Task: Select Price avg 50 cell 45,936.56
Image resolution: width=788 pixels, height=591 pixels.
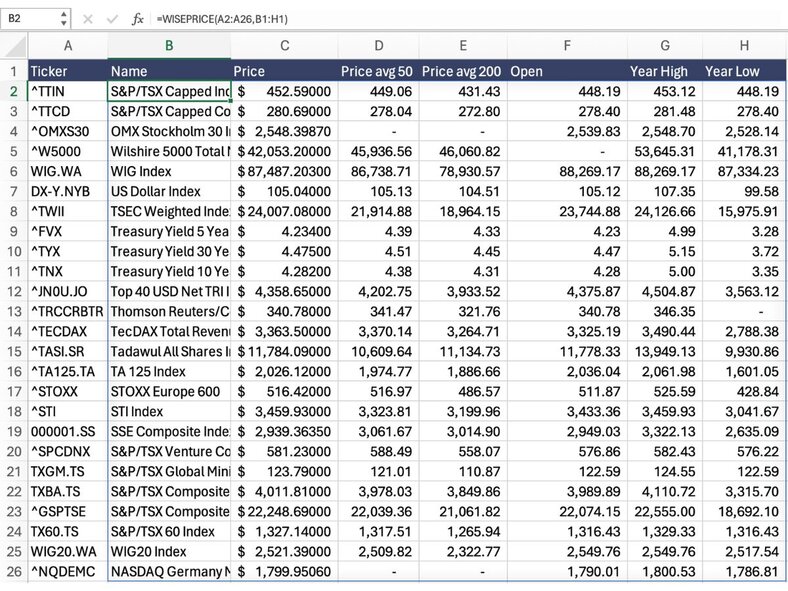Action: 378,152
